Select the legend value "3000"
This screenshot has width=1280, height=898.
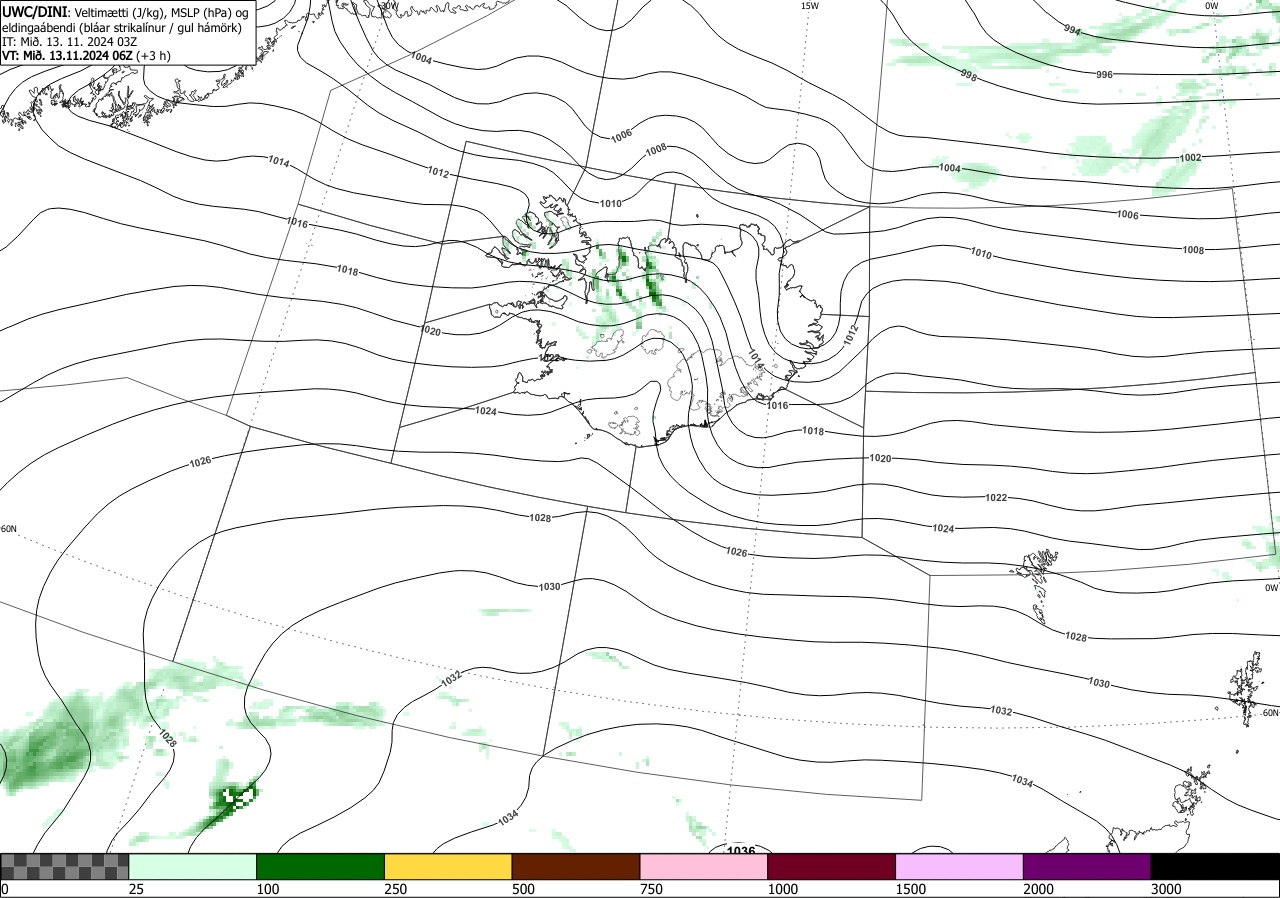[1166, 889]
